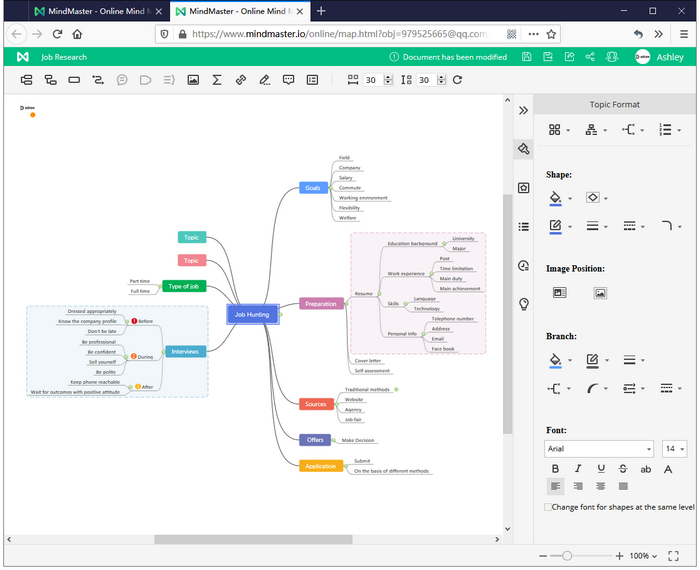The height and width of the screenshot is (570, 700).
Task: Open the Arial font family dropdown
Action: pos(598,449)
